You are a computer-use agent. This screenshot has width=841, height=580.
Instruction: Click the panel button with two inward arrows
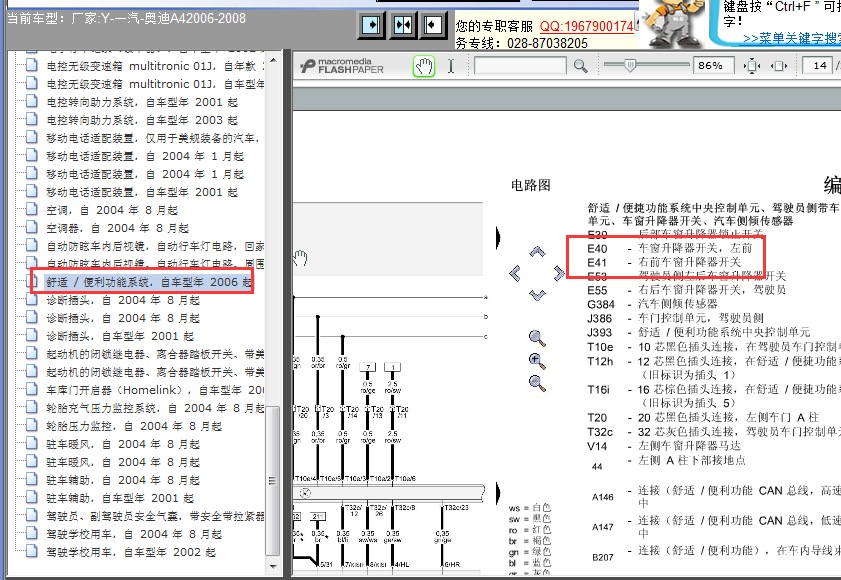tap(402, 25)
